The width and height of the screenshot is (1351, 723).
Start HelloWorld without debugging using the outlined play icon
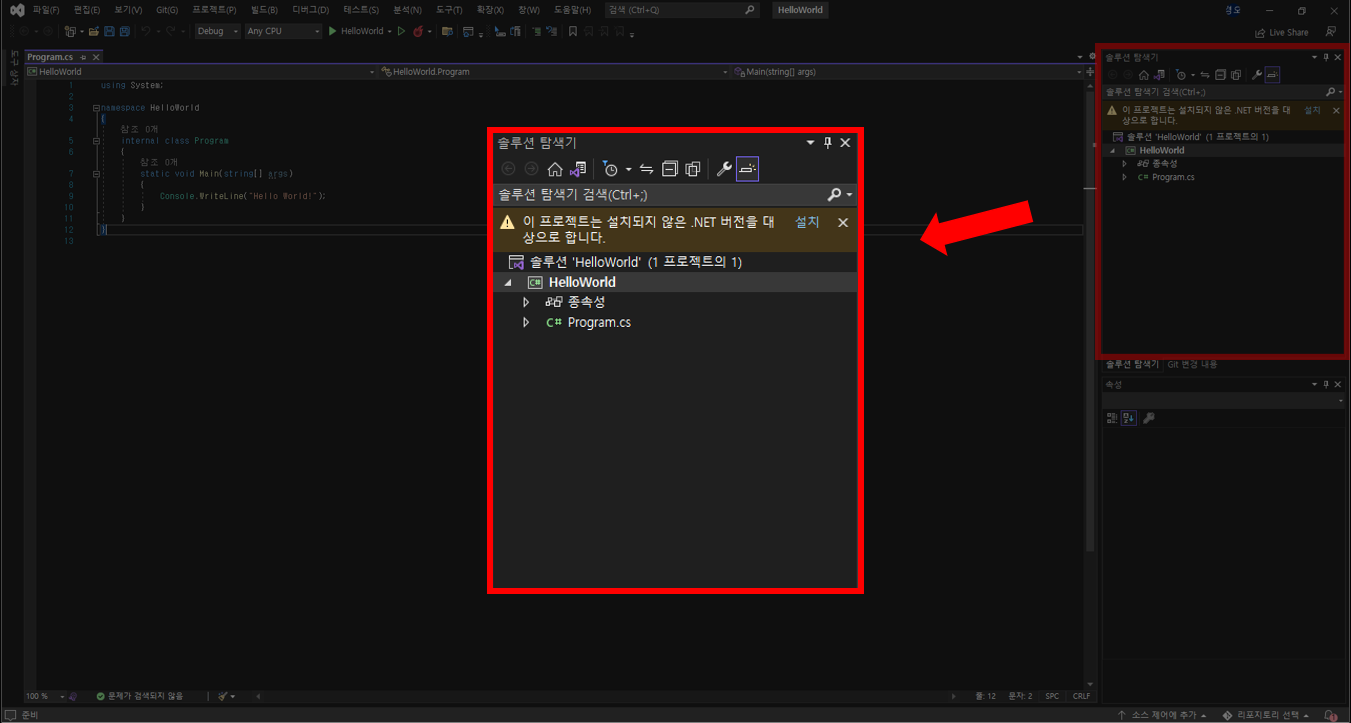pyautogui.click(x=402, y=31)
